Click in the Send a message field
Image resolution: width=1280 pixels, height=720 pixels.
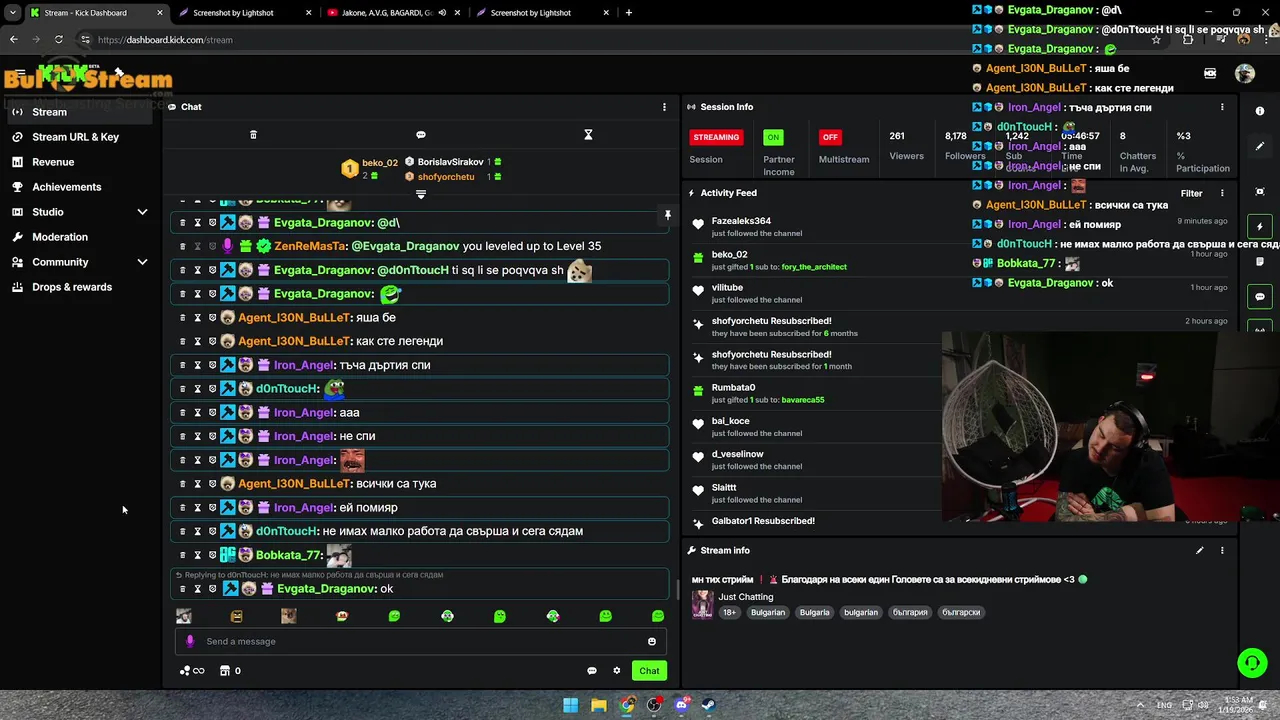(422, 642)
